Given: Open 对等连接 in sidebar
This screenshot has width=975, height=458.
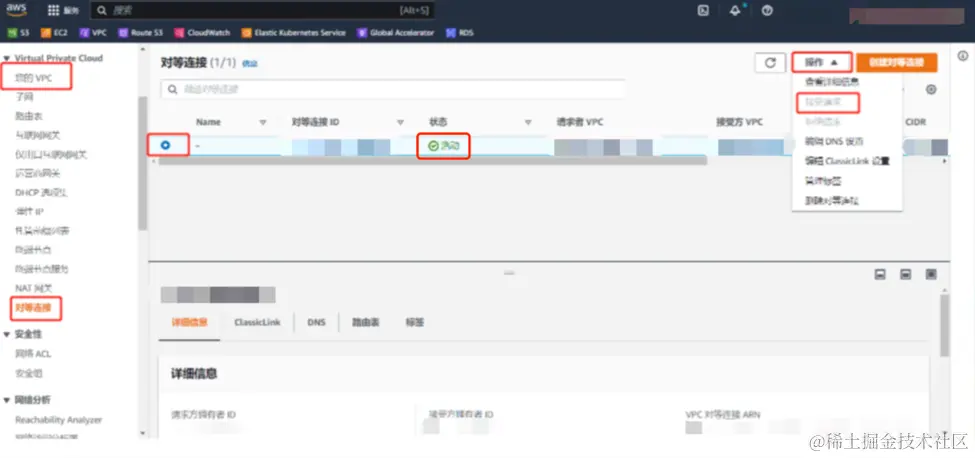Looking at the screenshot, I should pos(33,308).
